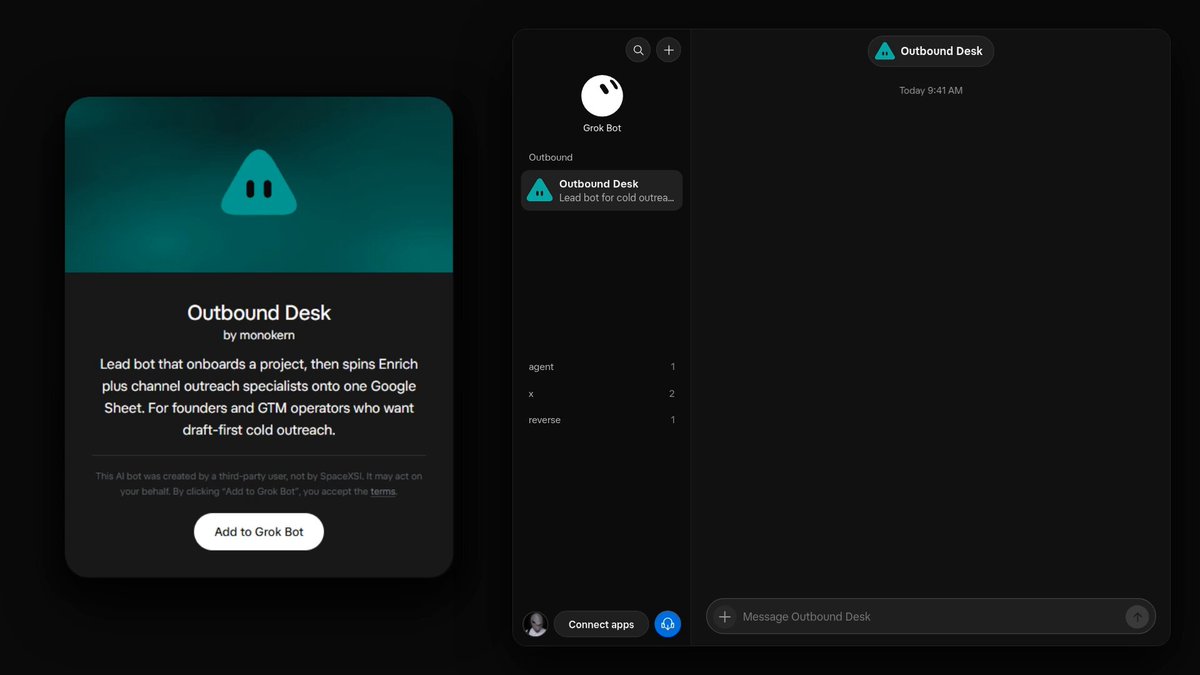Click the plus attach icon in the message box

[x=725, y=617]
